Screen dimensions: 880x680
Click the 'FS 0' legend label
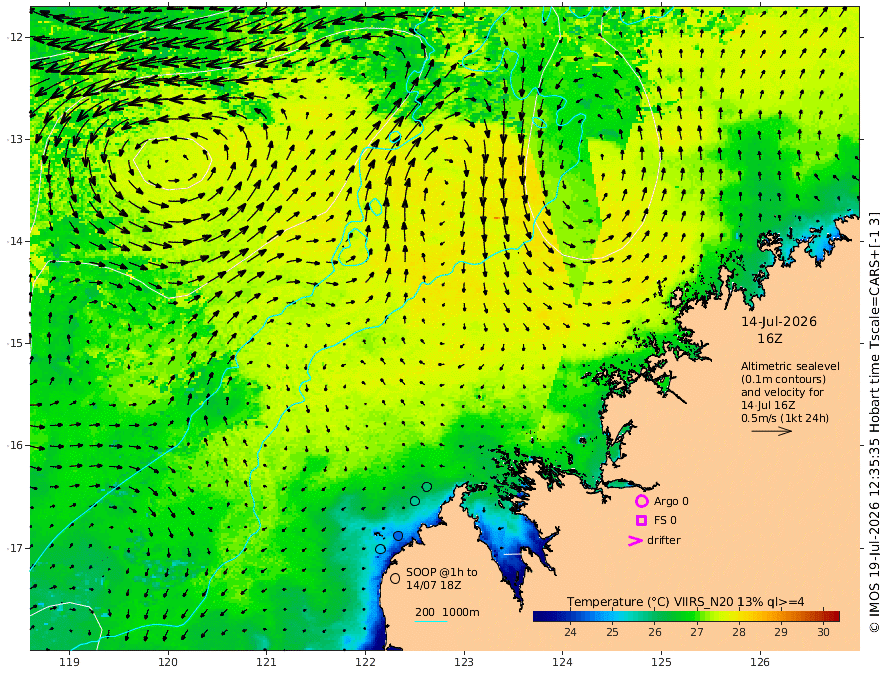point(665,521)
